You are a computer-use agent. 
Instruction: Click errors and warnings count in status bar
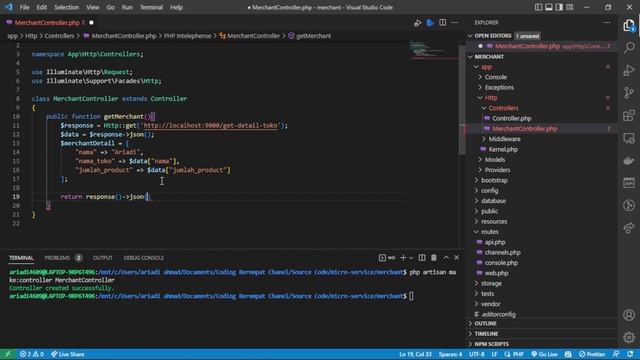tap(31, 354)
